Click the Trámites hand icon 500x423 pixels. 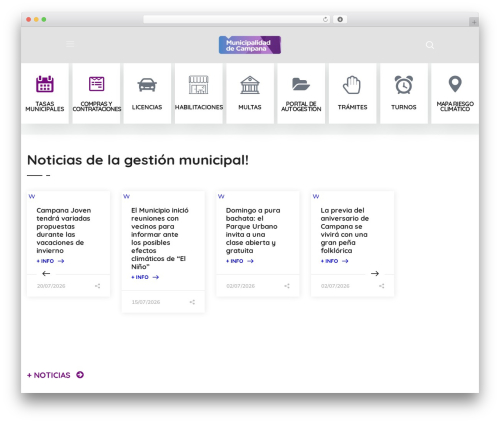(x=352, y=85)
